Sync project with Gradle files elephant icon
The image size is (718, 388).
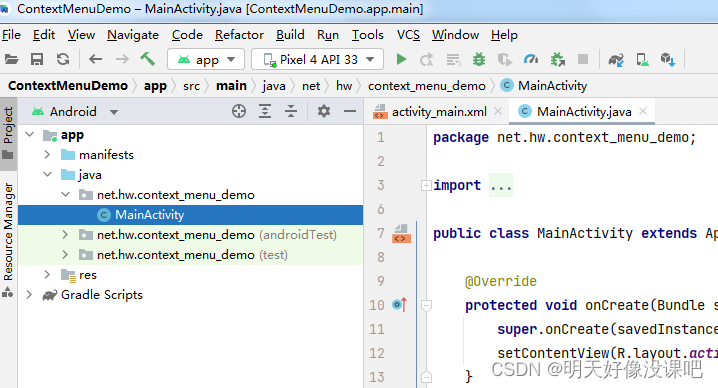616,60
